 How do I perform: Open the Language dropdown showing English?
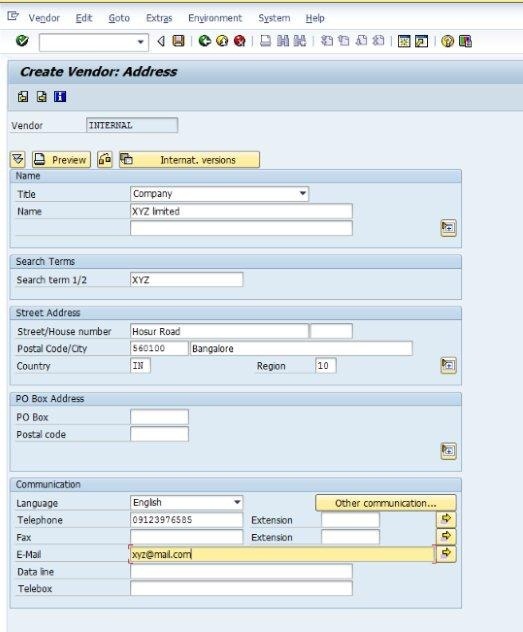point(187,503)
